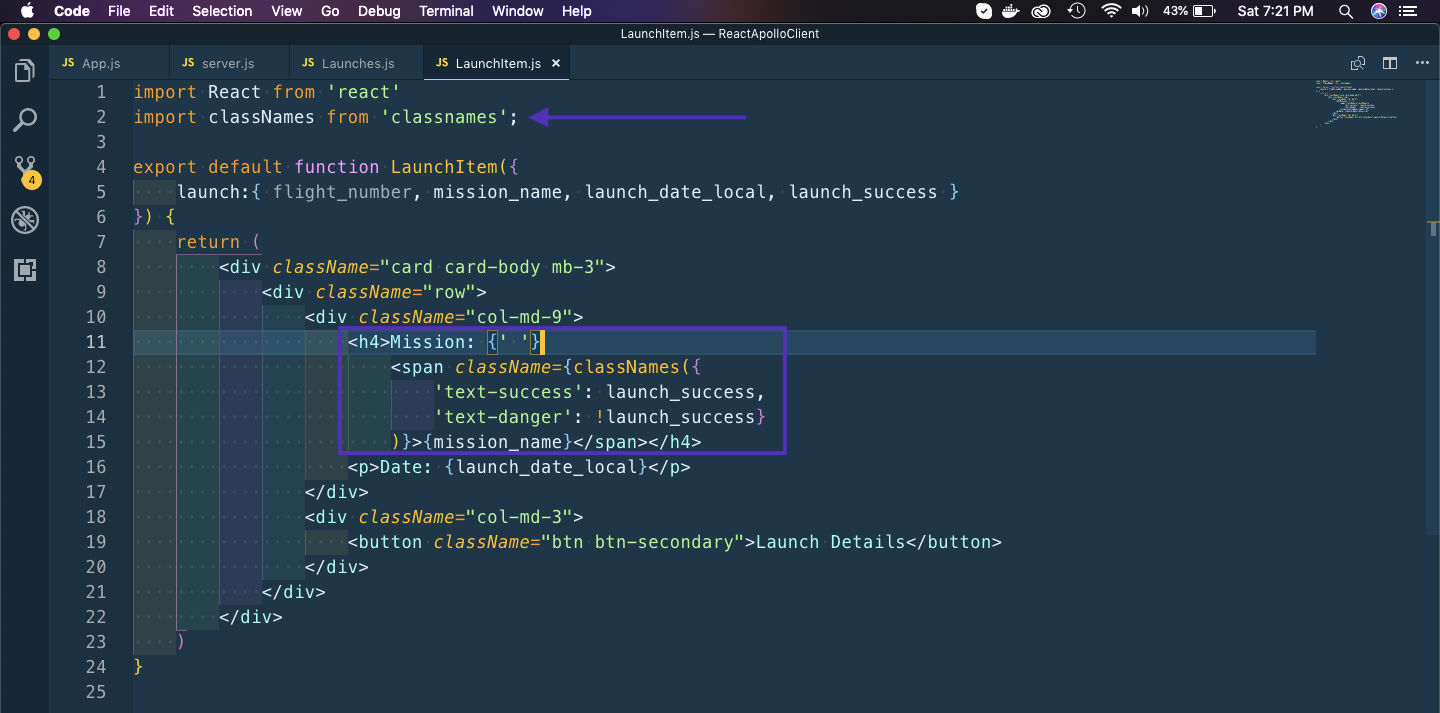The image size is (1440, 713).
Task: Open the Debug view in the activity bar
Action: (x=25, y=220)
